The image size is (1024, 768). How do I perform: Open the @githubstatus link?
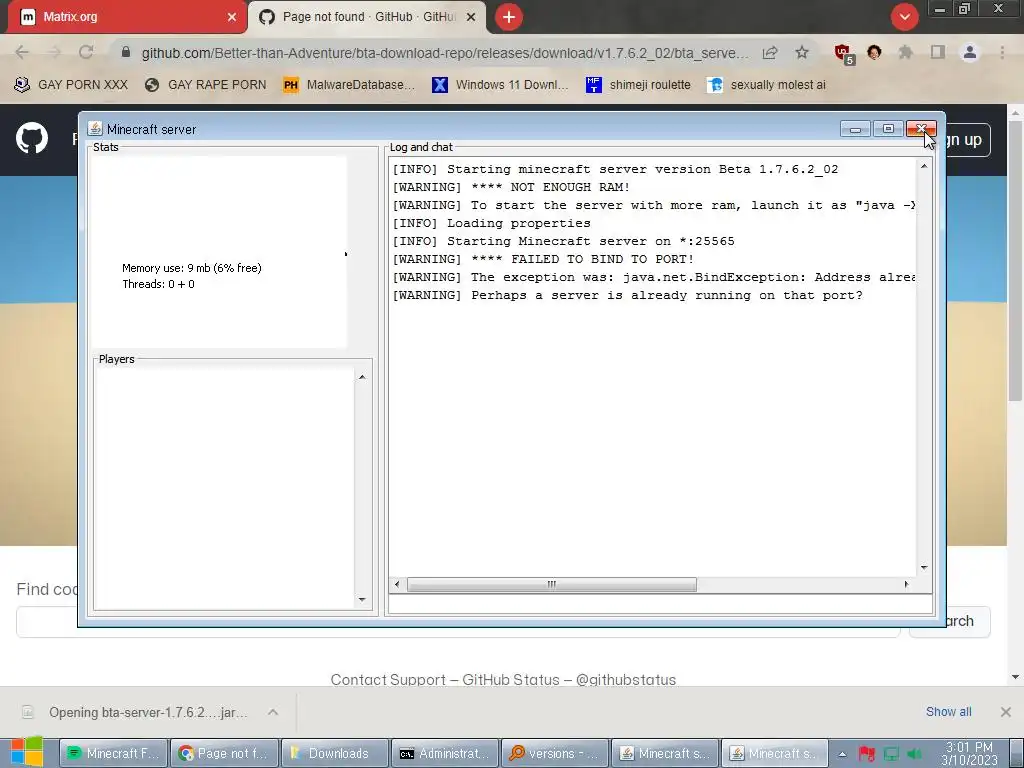point(626,679)
